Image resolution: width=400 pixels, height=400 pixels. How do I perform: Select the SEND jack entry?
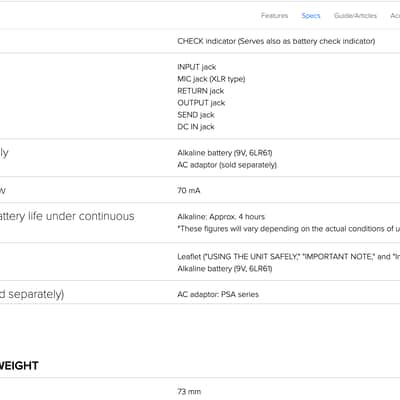coord(196,115)
